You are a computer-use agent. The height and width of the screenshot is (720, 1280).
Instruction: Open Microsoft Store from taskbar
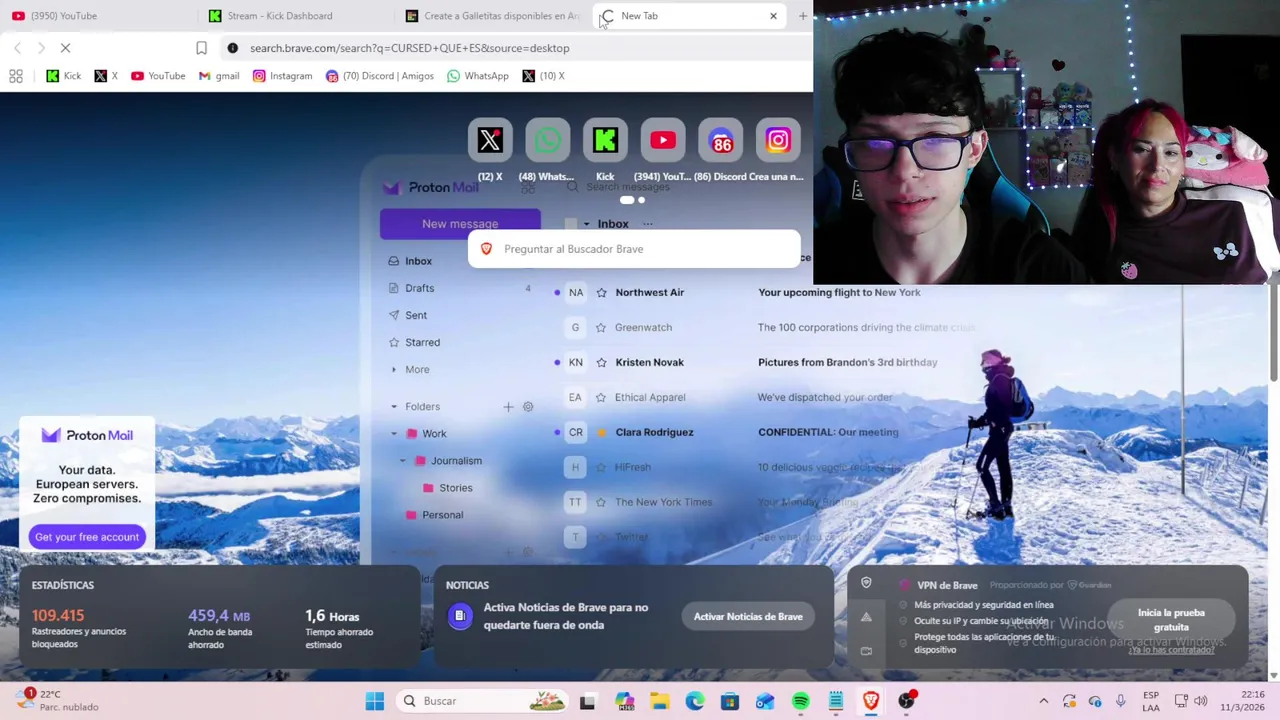(729, 701)
